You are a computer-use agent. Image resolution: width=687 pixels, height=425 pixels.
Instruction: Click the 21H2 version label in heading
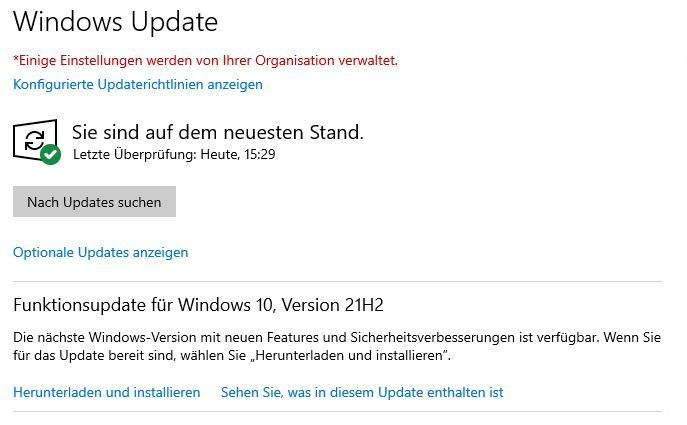[364, 305]
